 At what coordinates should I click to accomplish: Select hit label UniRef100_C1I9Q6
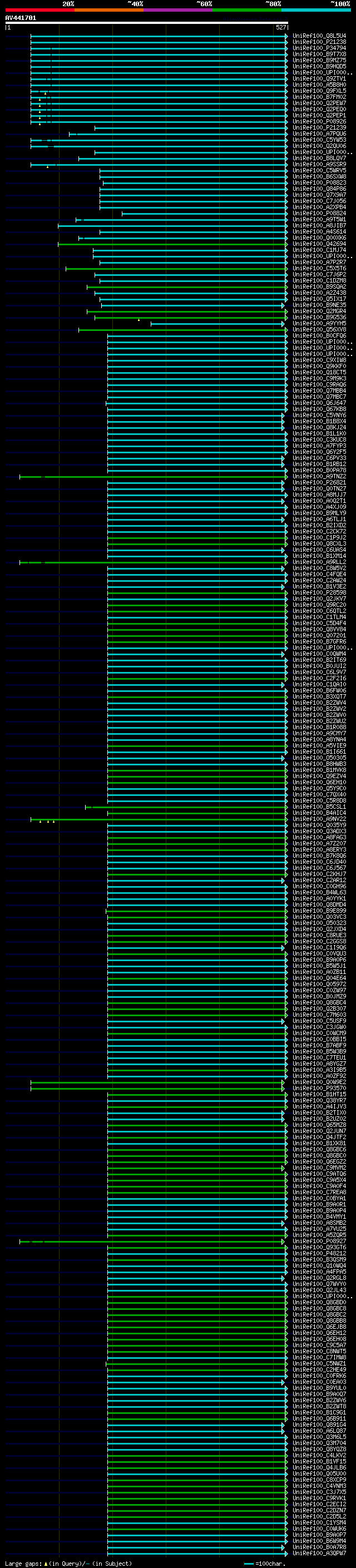click(319, 948)
